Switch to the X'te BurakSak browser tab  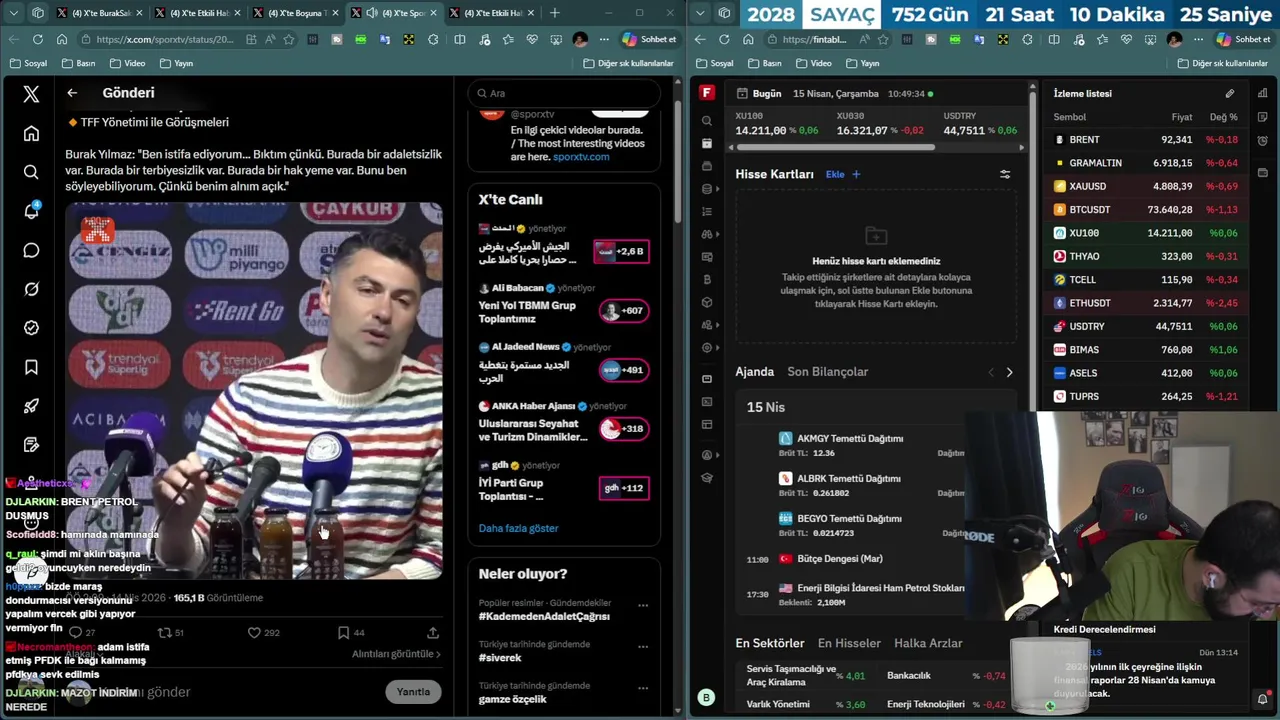tap(99, 13)
